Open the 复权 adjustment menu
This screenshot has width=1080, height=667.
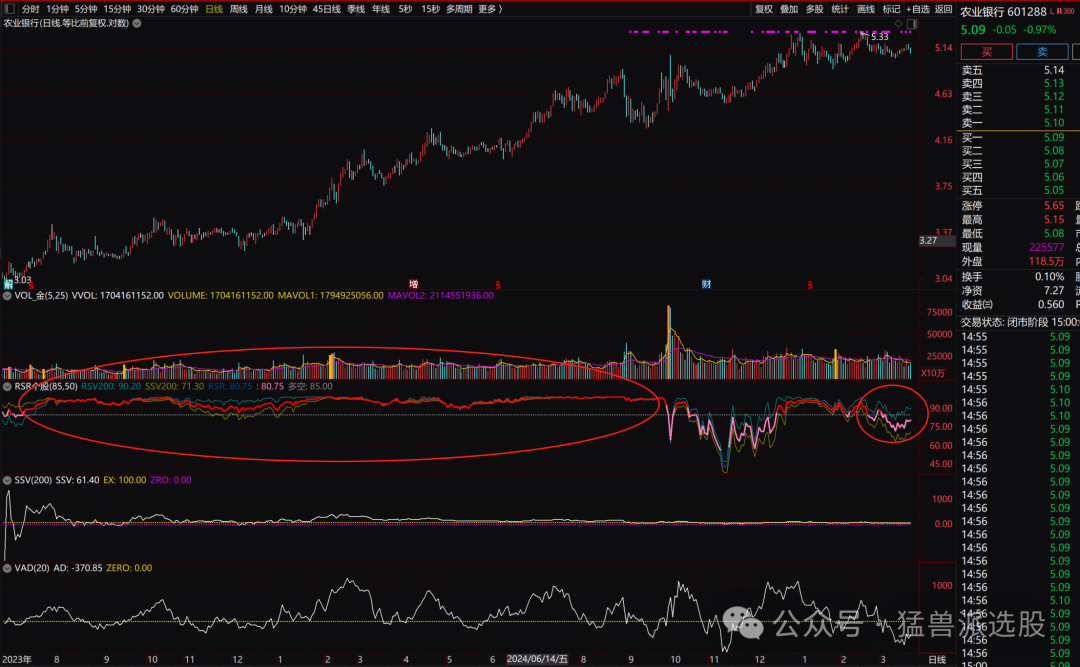click(764, 9)
